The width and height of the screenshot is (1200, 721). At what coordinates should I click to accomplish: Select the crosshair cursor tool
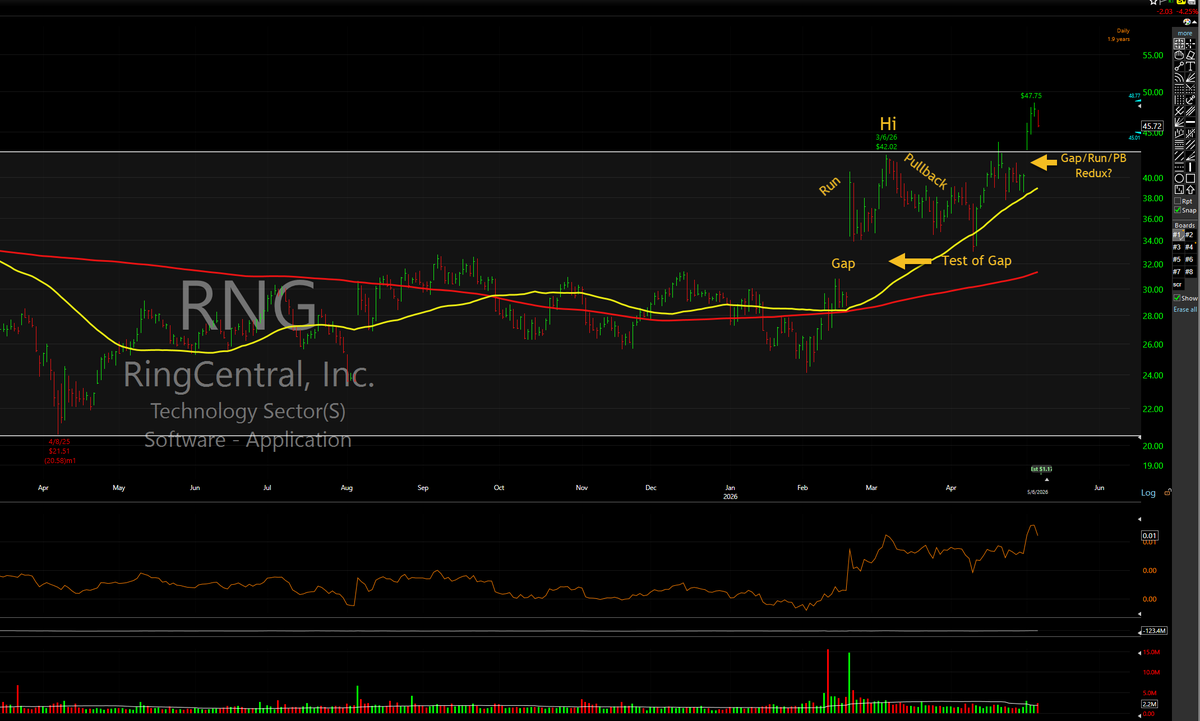[1190, 44]
